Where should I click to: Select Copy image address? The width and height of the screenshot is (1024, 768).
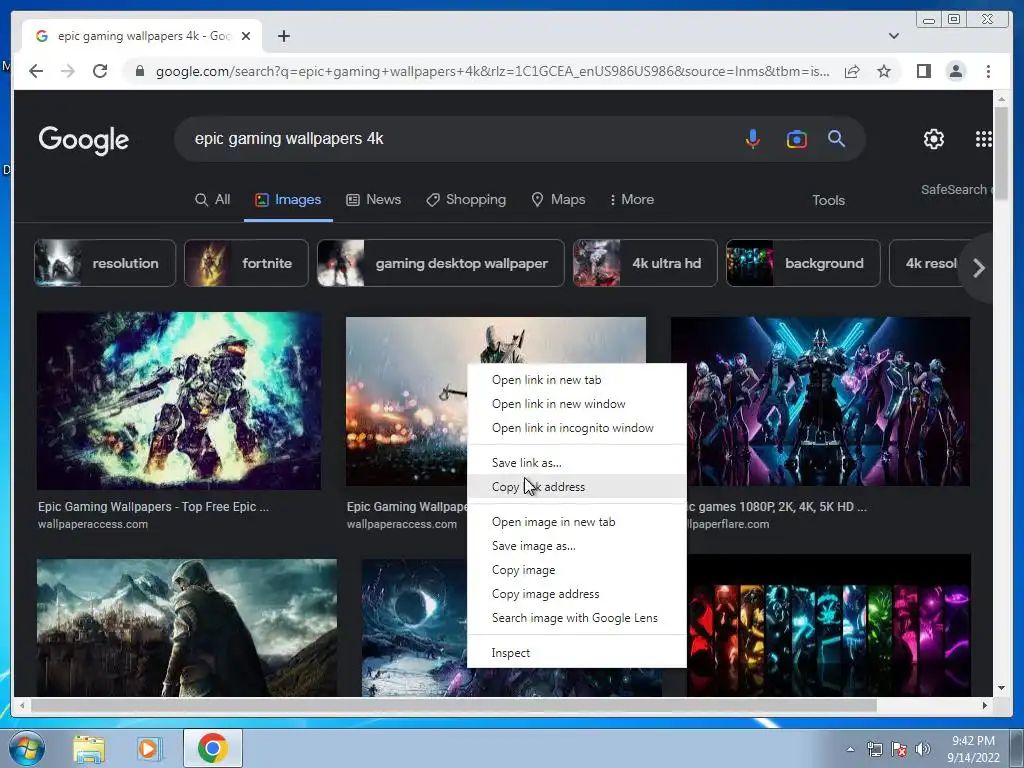(577, 594)
